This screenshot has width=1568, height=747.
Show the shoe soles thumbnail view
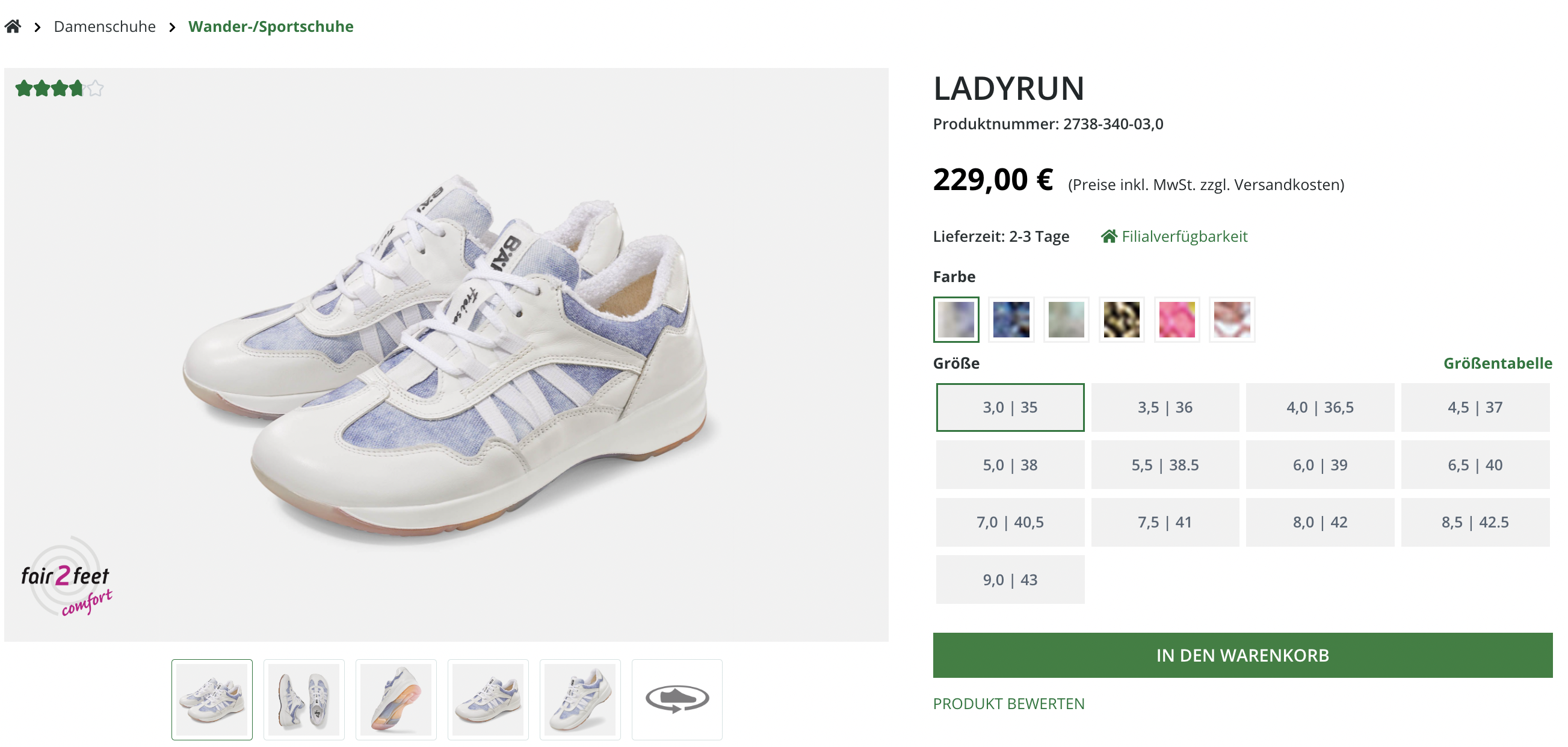pyautogui.click(x=304, y=699)
